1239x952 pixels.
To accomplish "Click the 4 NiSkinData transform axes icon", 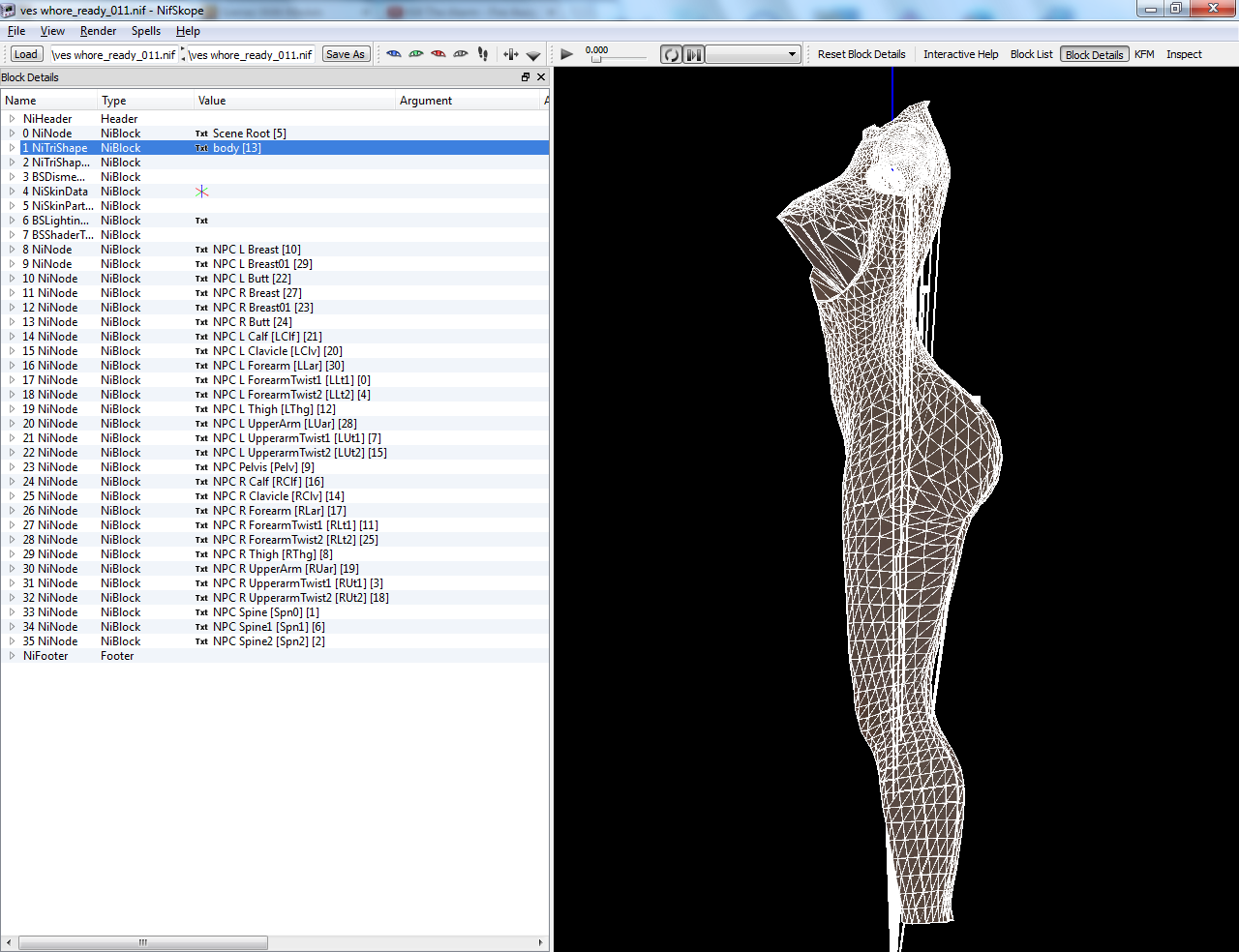I will click(201, 192).
